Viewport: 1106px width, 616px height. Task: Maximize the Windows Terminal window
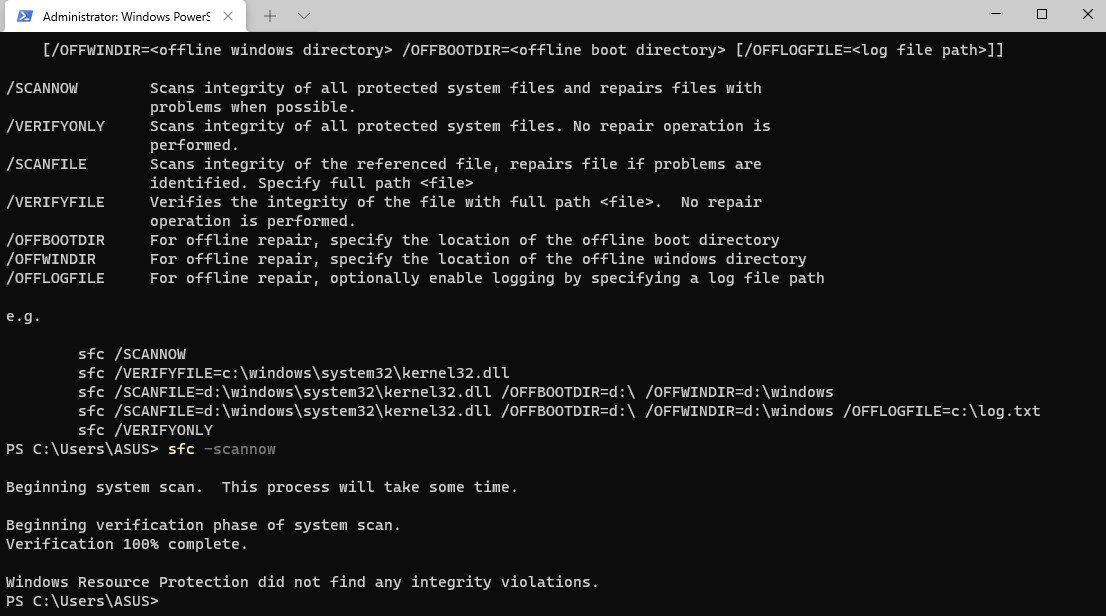pyautogui.click(x=1041, y=15)
